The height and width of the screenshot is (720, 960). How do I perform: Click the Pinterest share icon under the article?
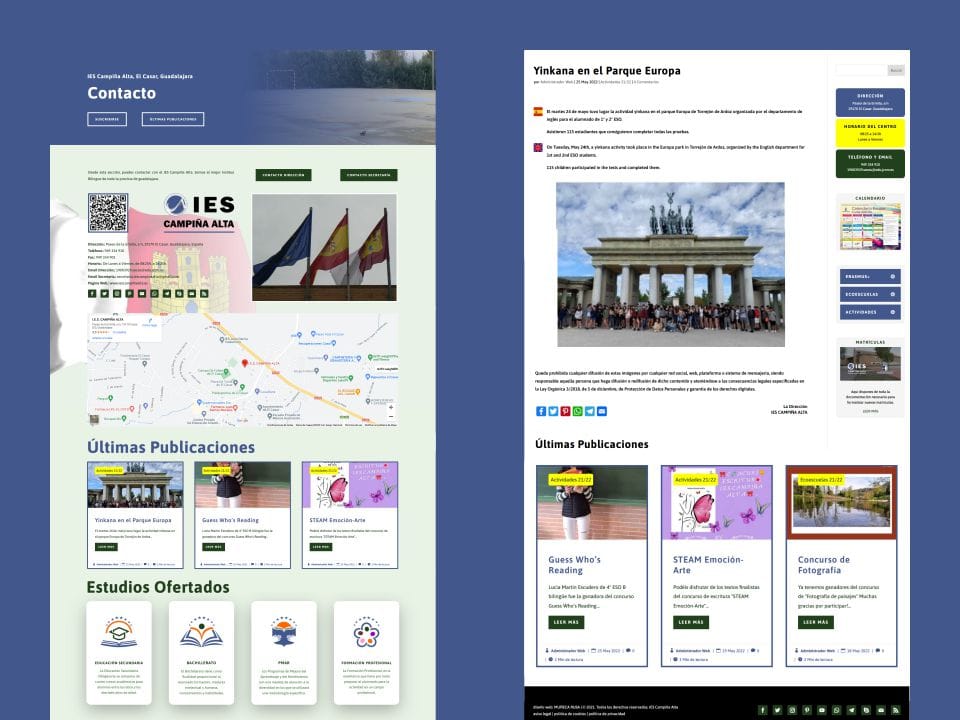(x=565, y=411)
